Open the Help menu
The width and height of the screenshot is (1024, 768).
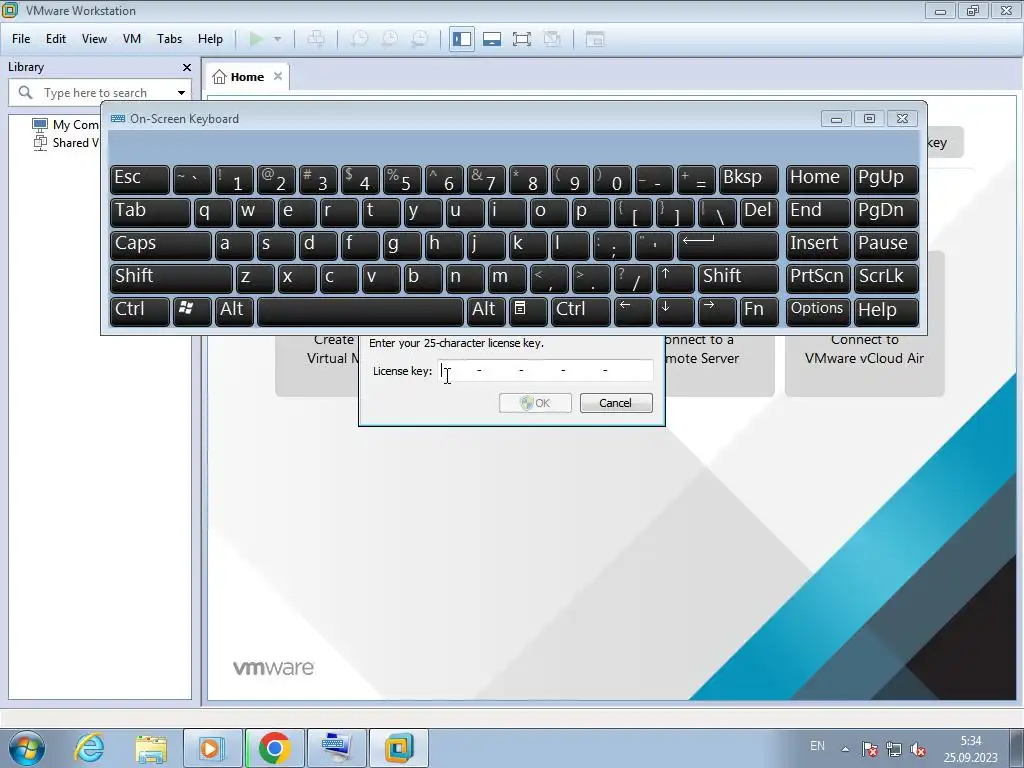[x=210, y=39]
